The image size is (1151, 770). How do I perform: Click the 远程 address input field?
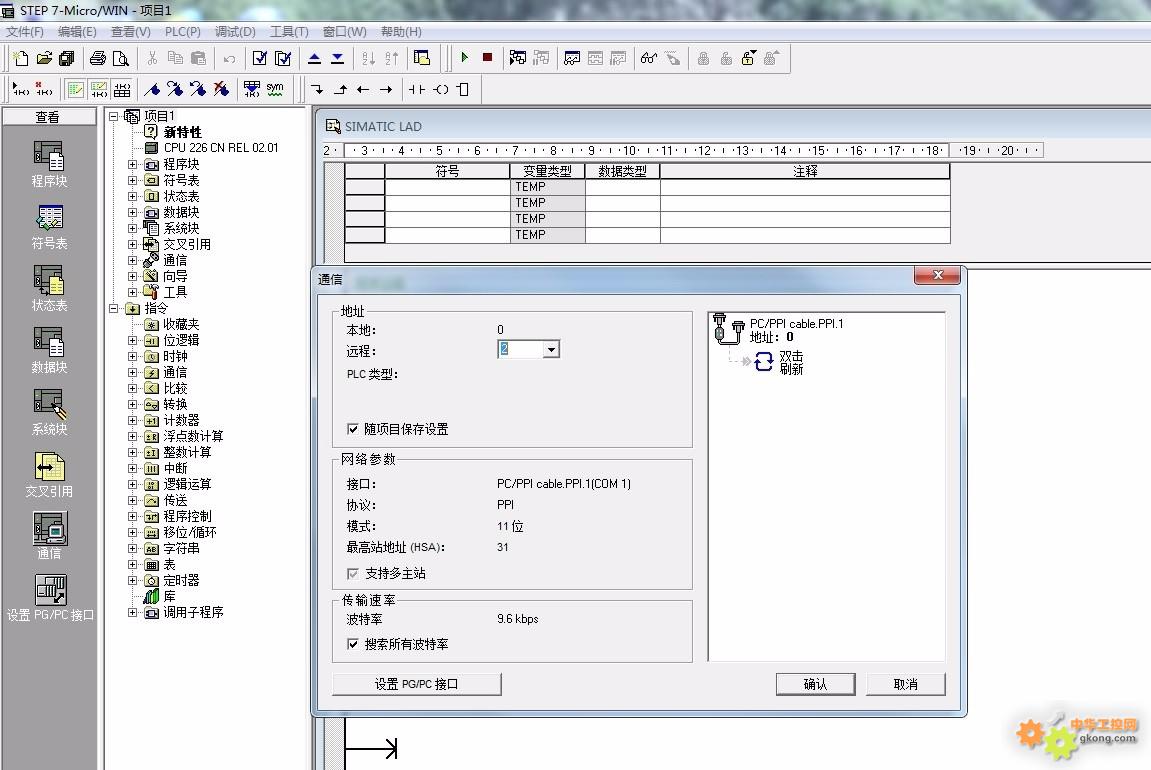[520, 349]
